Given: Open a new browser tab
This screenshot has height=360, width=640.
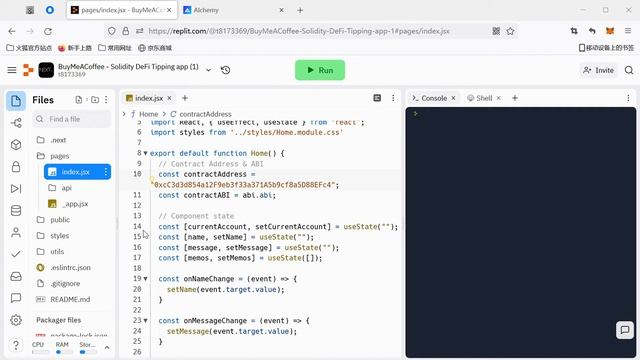Looking at the screenshot, I should click(x=300, y=10).
